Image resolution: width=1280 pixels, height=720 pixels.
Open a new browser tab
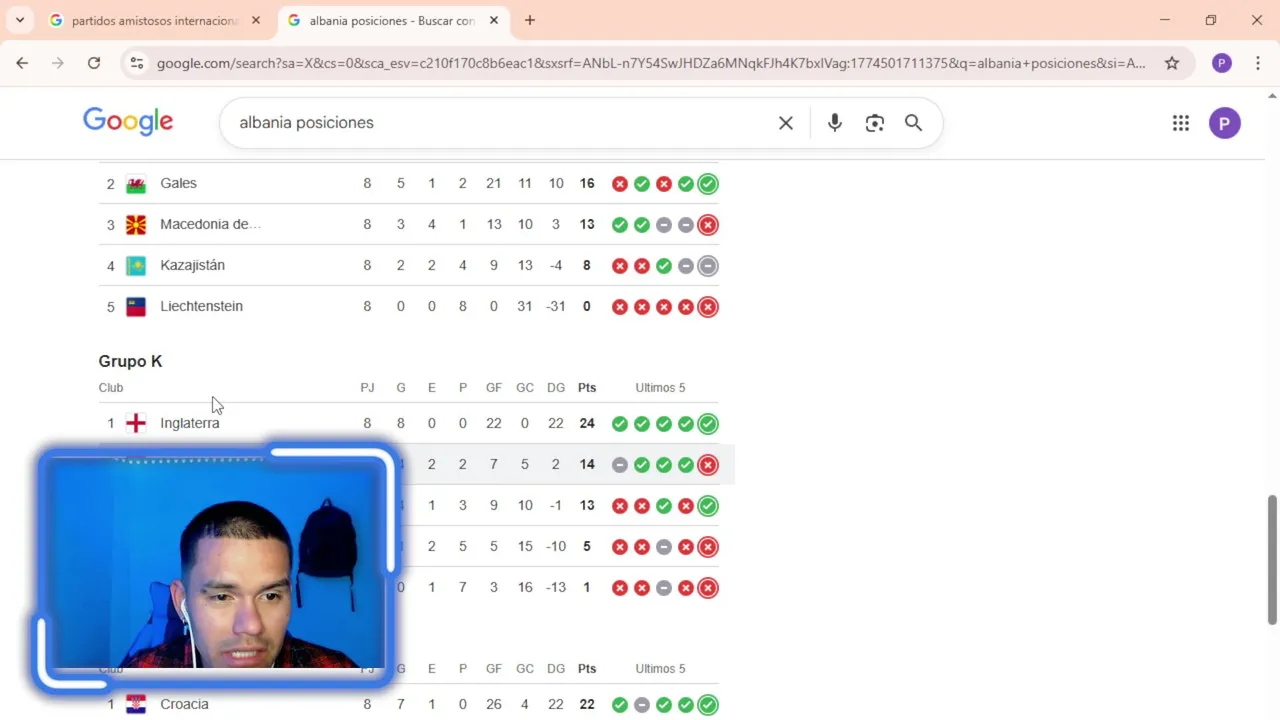tap(530, 20)
